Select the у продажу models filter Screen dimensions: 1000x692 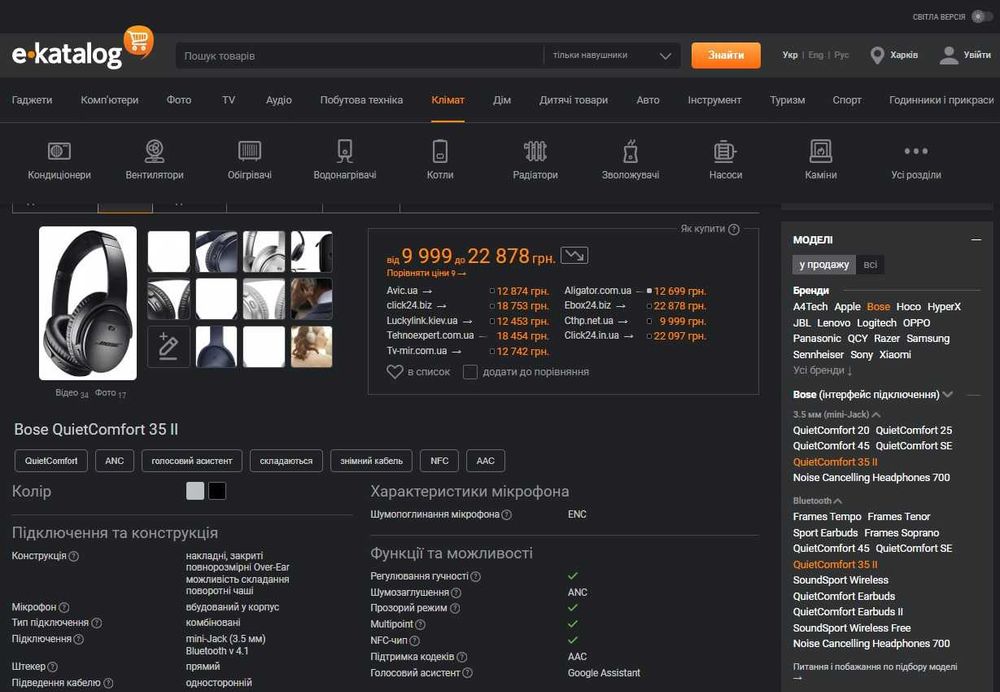(824, 265)
